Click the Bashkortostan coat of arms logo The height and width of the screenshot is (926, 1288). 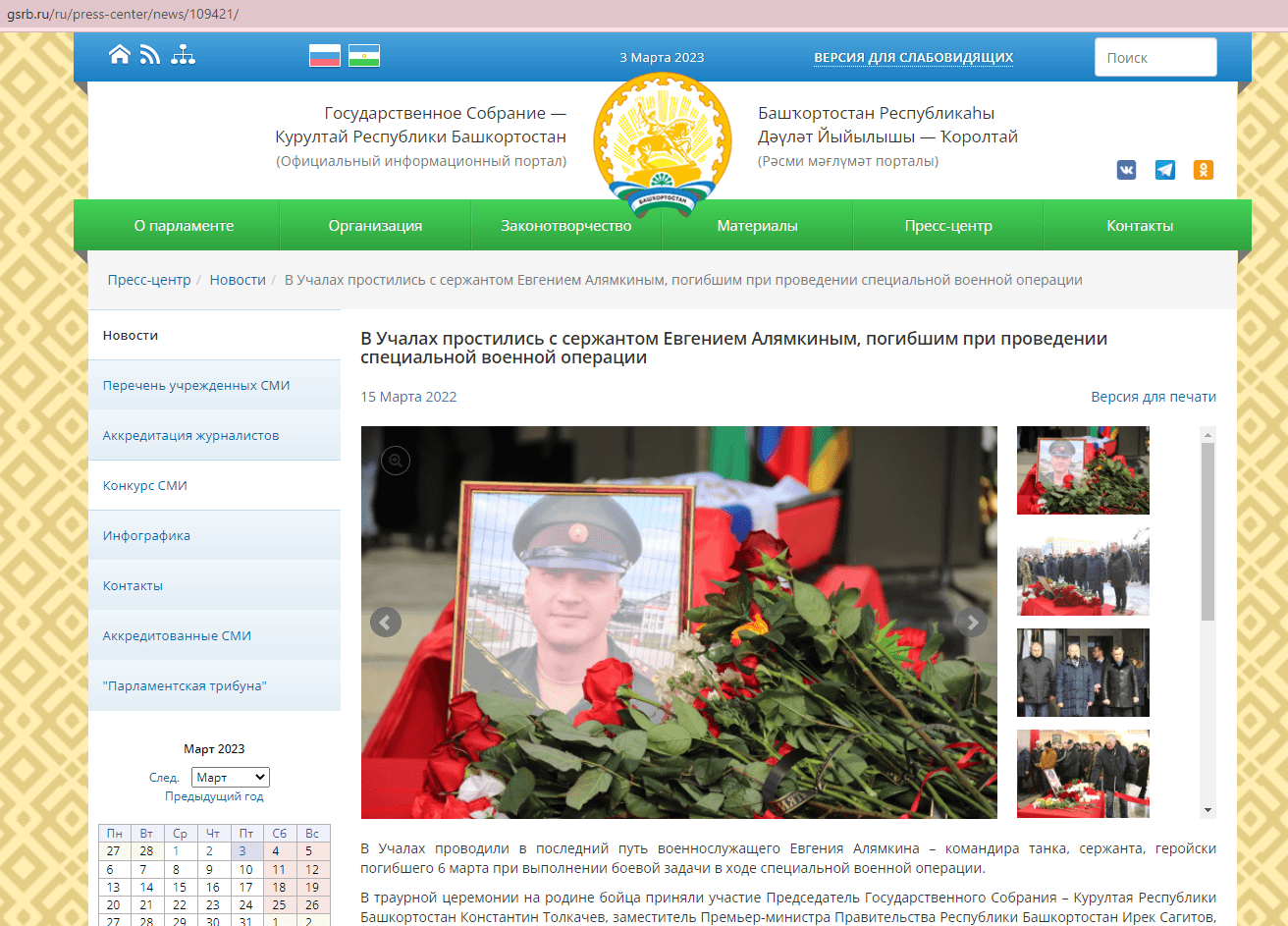point(662,143)
